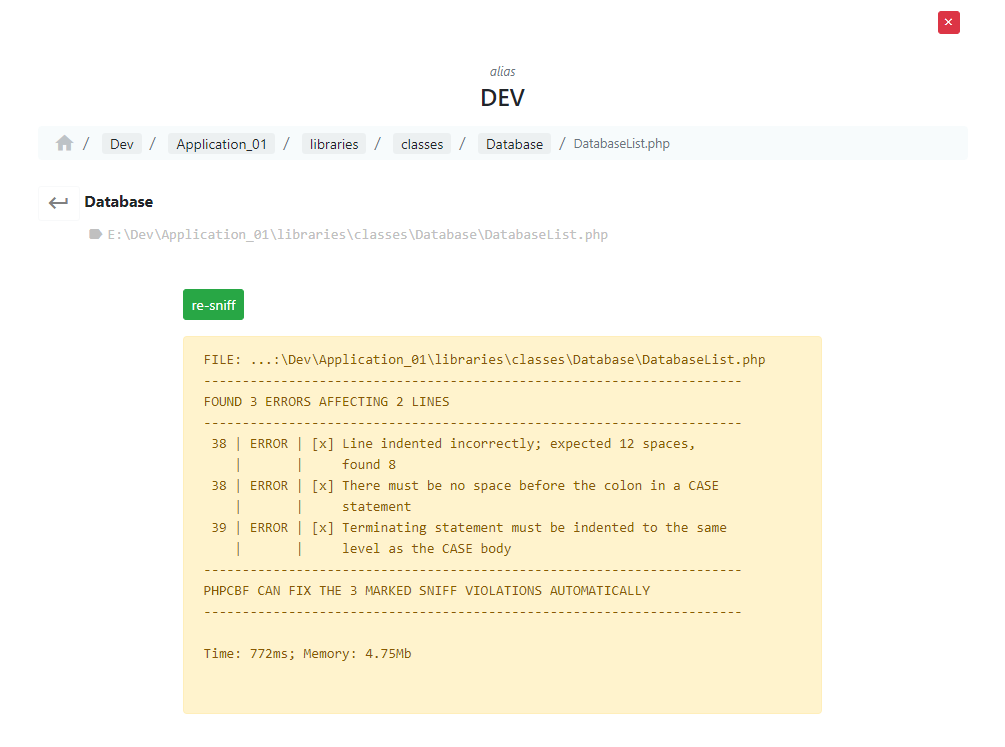Click the PHPCBF can fix violations message

click(x=426, y=590)
